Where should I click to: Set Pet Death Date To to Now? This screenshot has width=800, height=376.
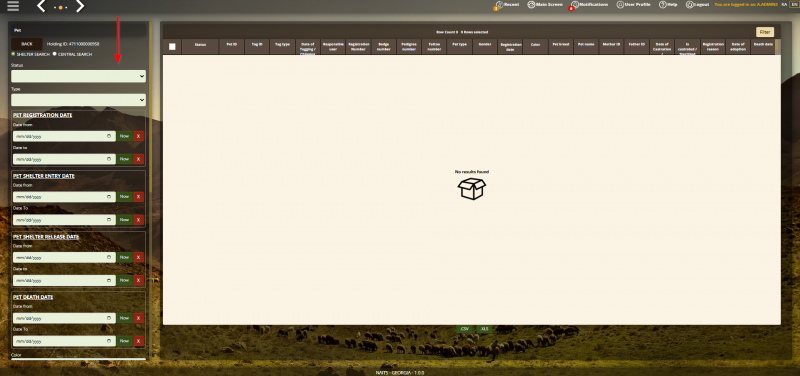124,341
